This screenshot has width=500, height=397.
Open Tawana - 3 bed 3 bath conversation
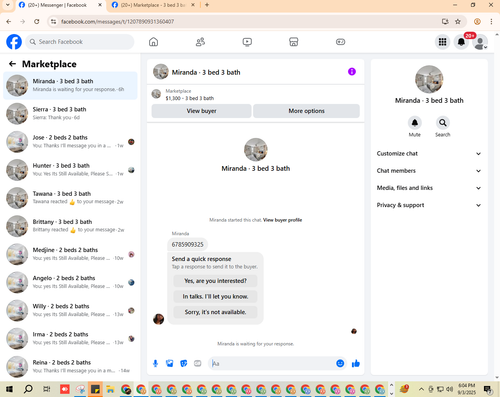tap(70, 198)
